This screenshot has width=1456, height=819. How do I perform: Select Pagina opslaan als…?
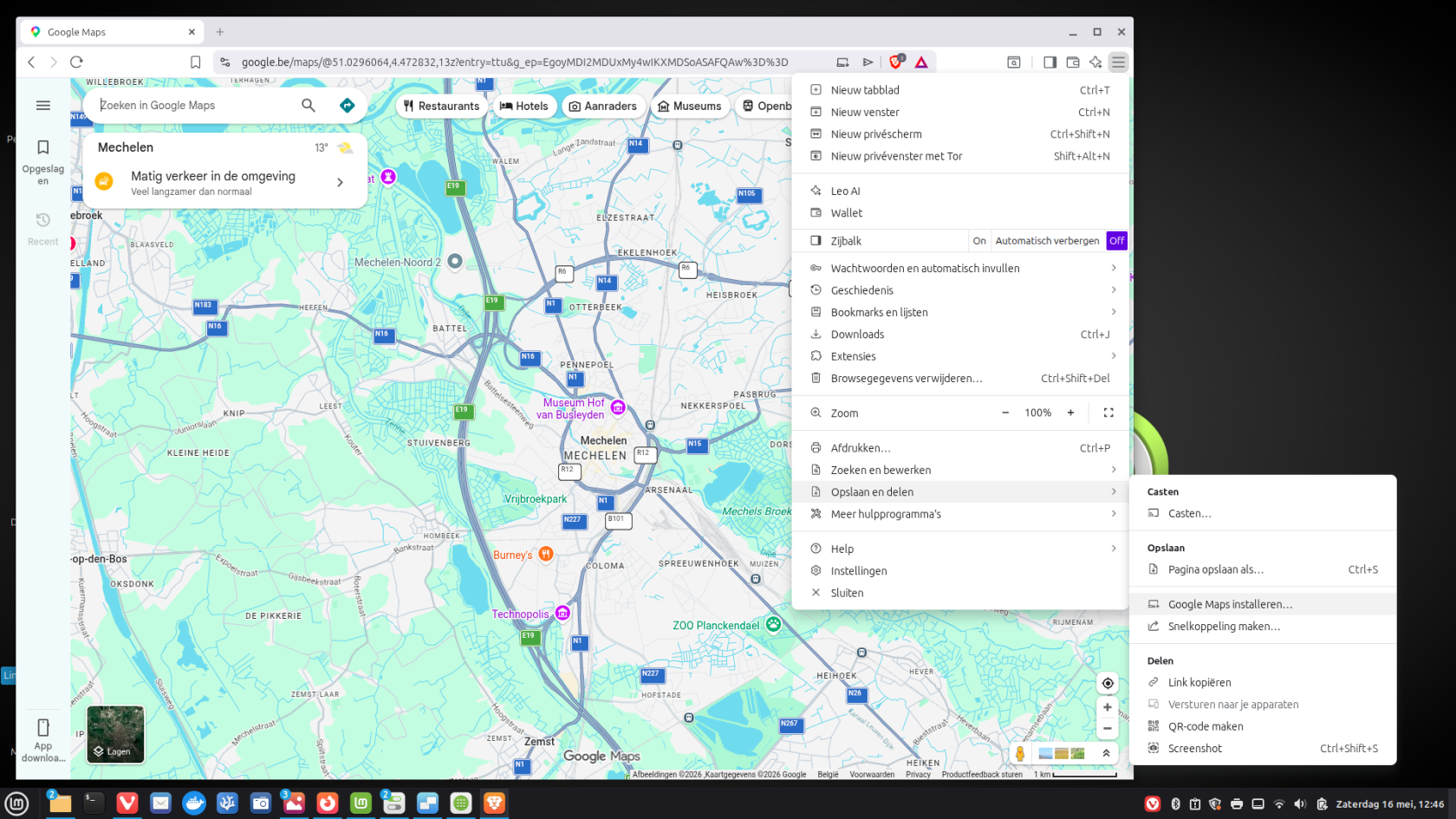[x=1263, y=569]
